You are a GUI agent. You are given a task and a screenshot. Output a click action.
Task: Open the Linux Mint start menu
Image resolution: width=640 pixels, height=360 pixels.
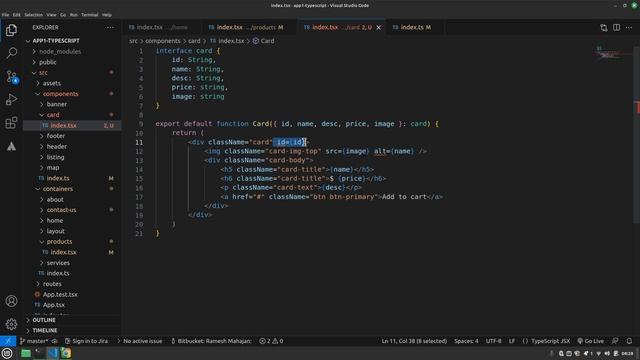coord(7,353)
